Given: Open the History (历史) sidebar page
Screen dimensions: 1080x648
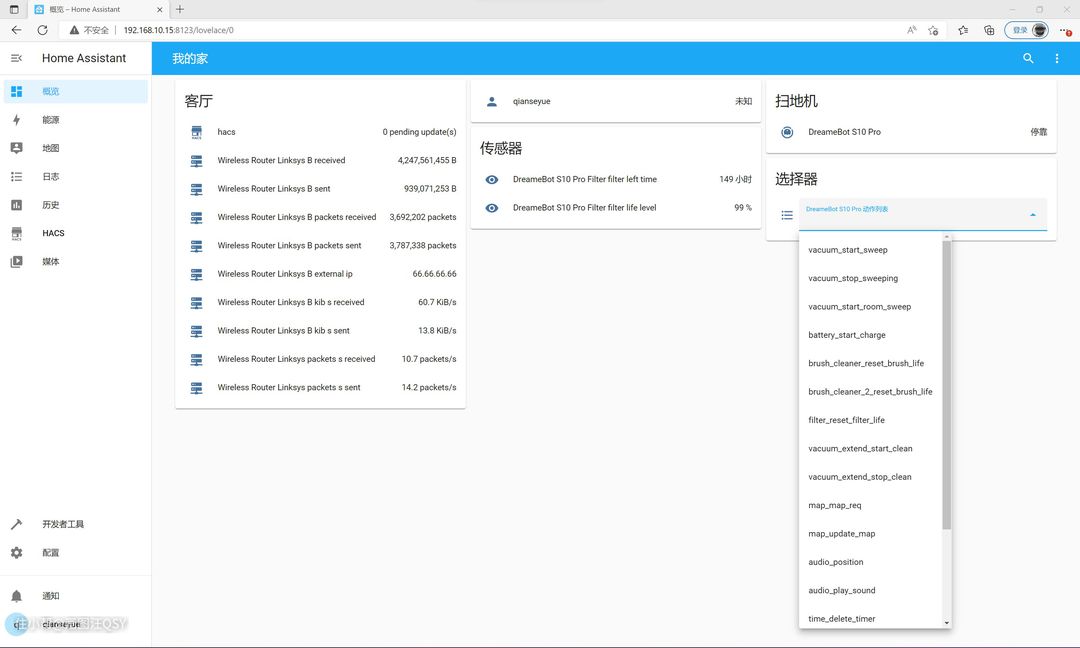Looking at the screenshot, I should point(50,205).
